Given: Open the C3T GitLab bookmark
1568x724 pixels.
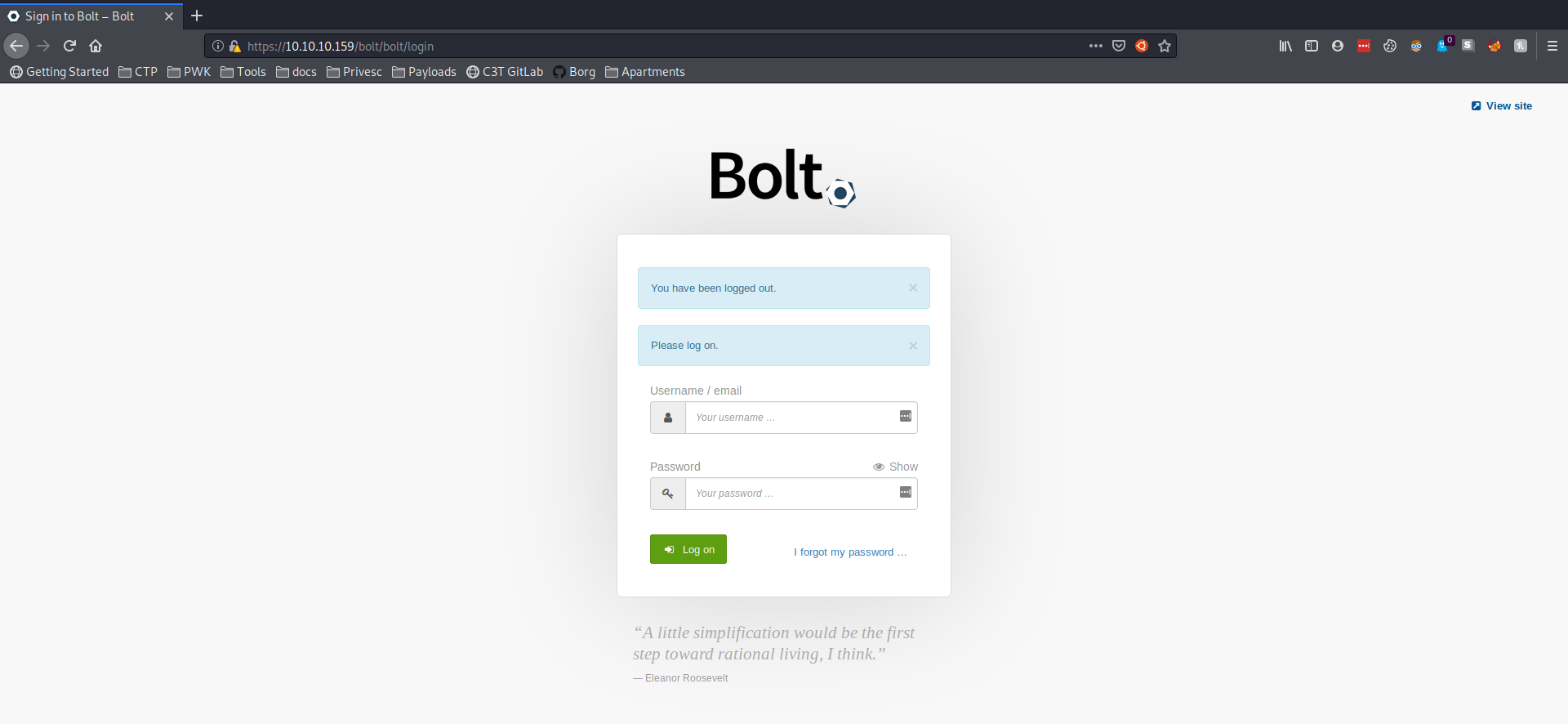Looking at the screenshot, I should (505, 72).
